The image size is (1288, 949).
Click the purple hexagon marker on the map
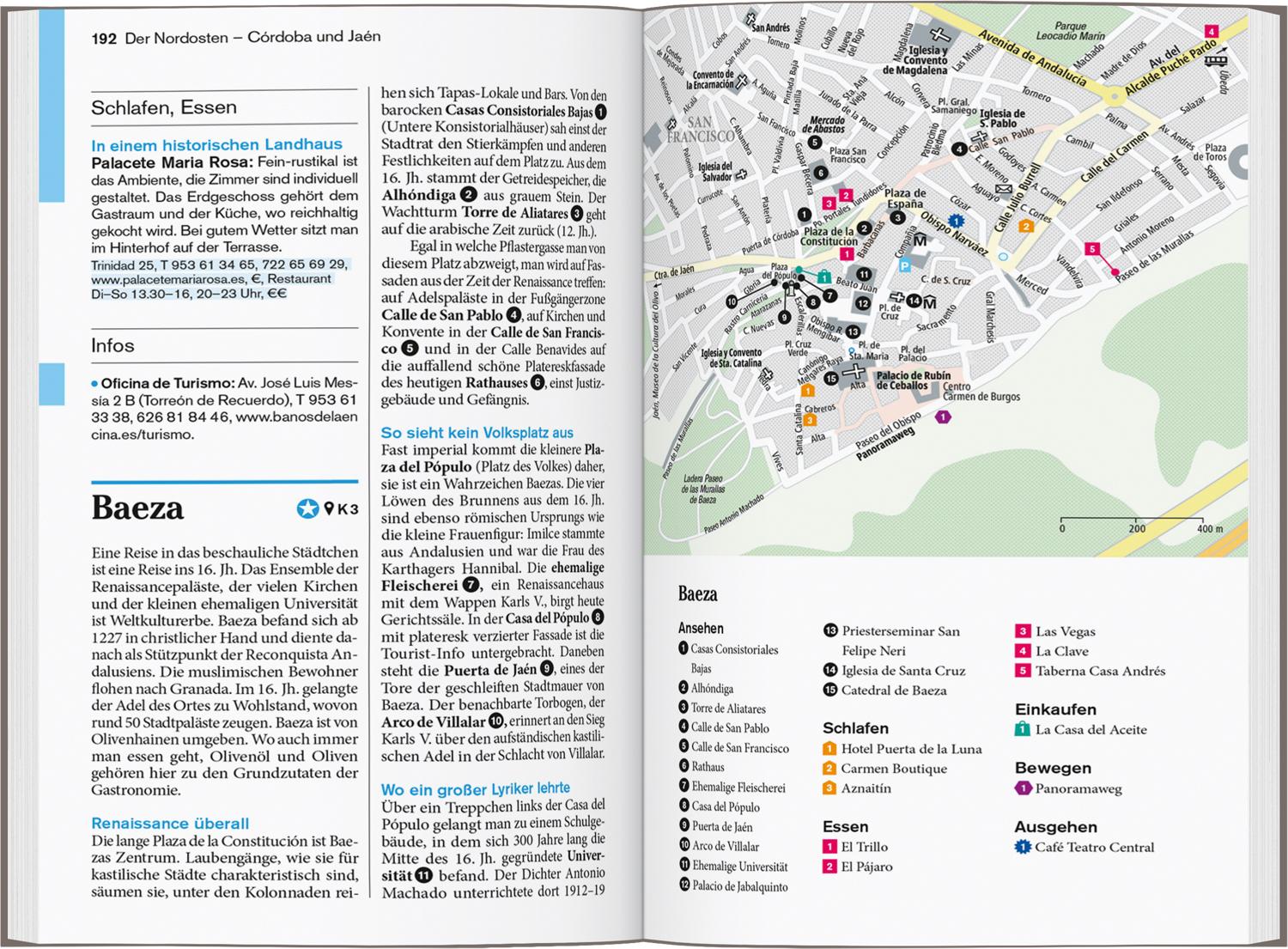point(943,417)
